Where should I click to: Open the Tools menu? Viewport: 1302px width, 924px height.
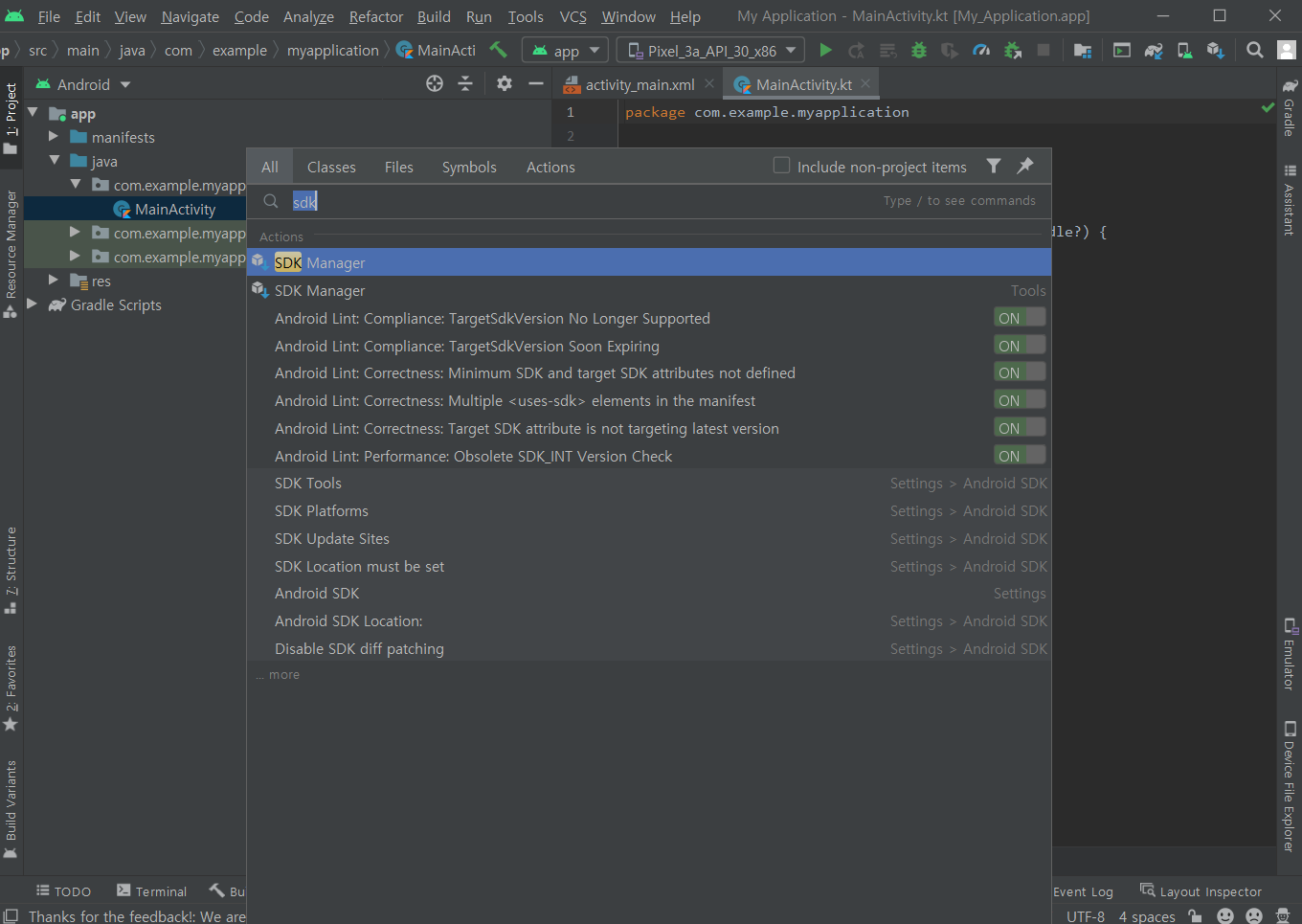(x=526, y=16)
